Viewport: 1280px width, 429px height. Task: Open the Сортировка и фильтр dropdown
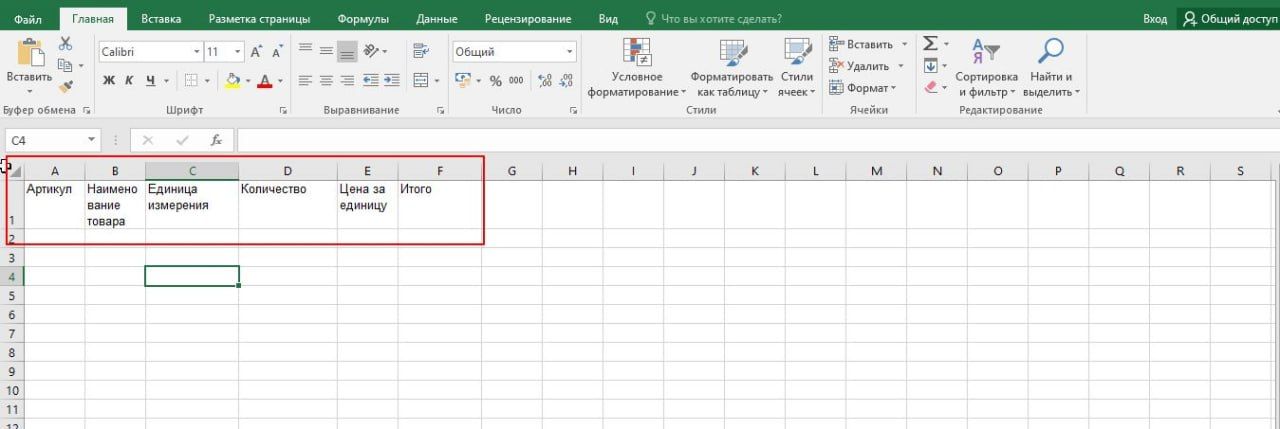(986, 68)
